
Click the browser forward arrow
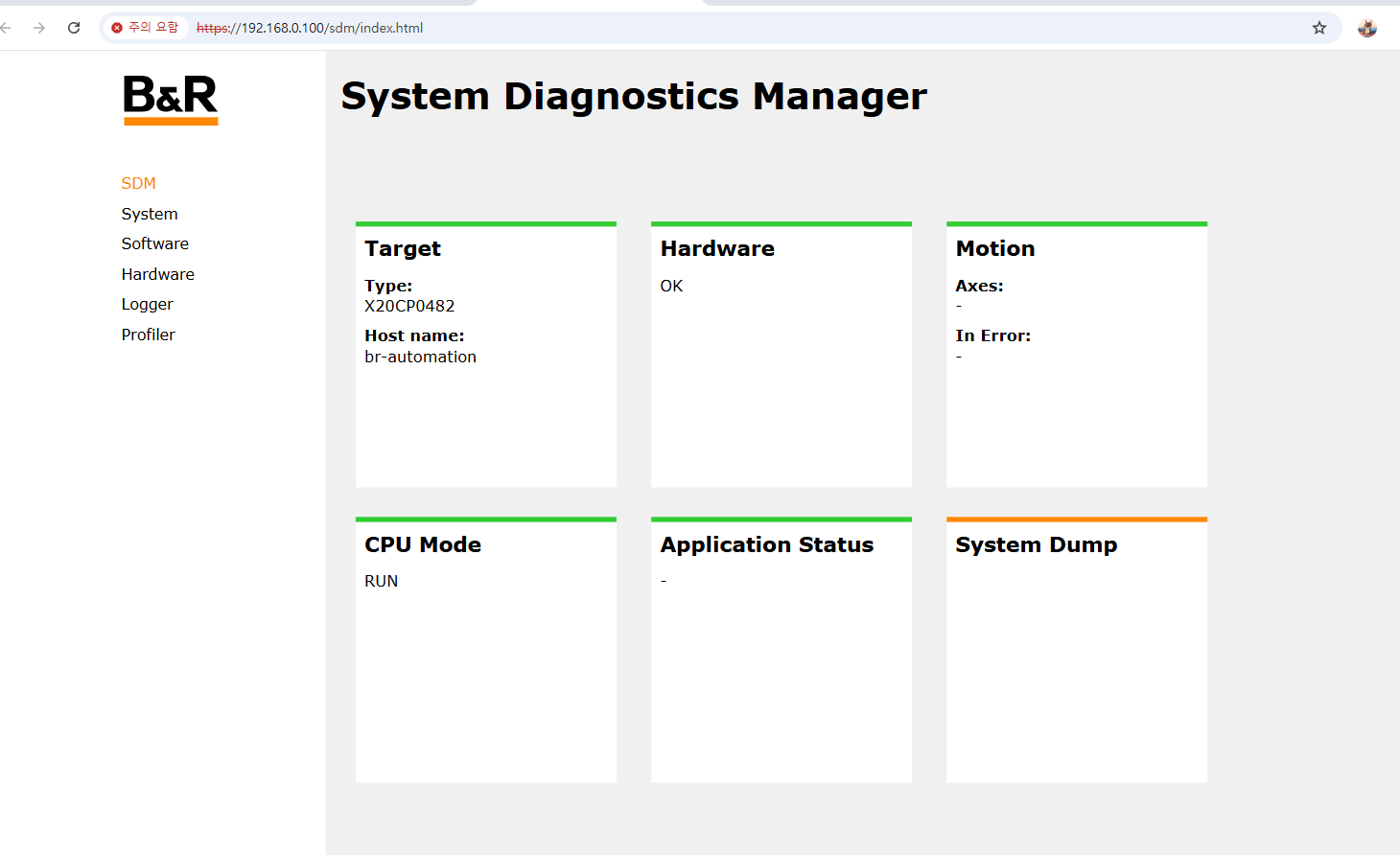coord(39,28)
